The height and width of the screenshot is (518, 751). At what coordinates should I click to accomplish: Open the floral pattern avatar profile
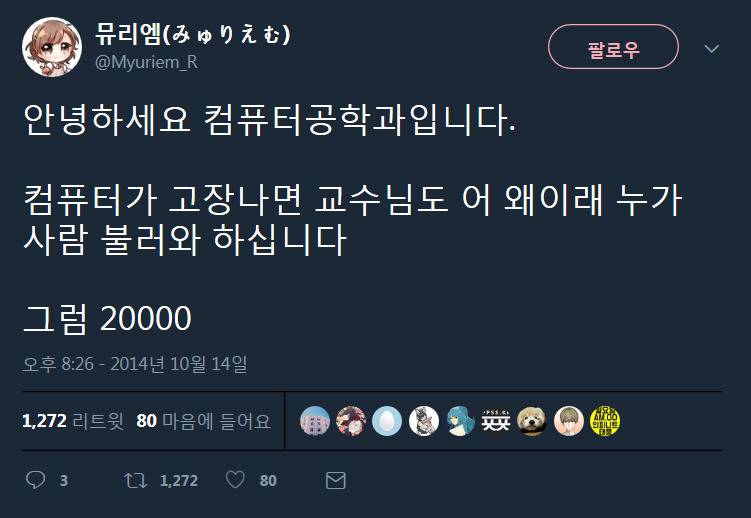click(351, 421)
